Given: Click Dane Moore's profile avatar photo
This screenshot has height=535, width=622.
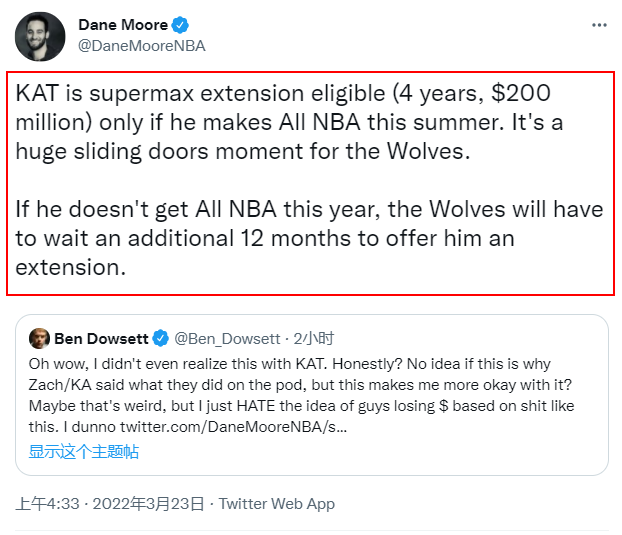Looking at the screenshot, I should (40, 36).
